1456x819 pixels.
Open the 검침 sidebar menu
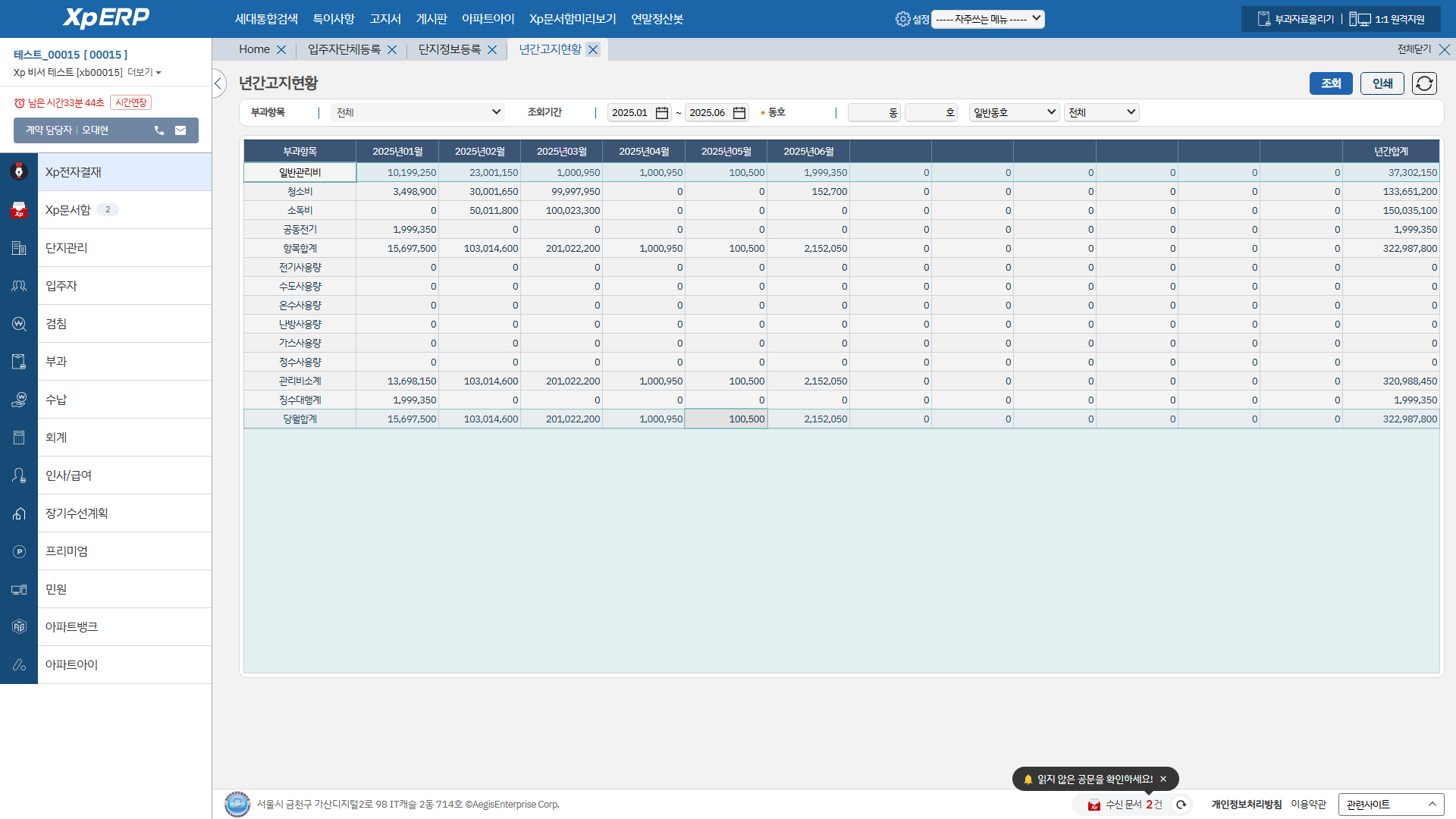pos(56,324)
